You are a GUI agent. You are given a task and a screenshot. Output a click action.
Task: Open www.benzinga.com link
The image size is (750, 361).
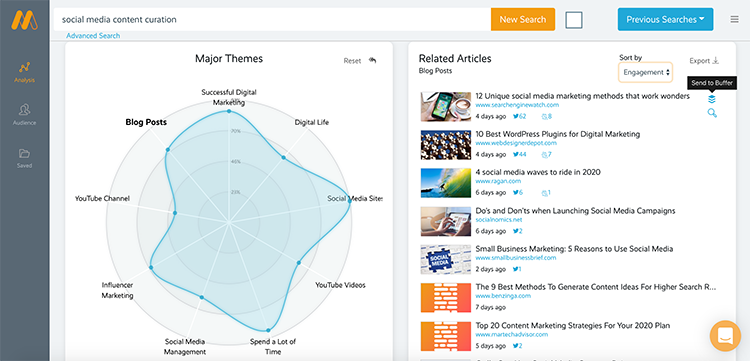(503, 296)
